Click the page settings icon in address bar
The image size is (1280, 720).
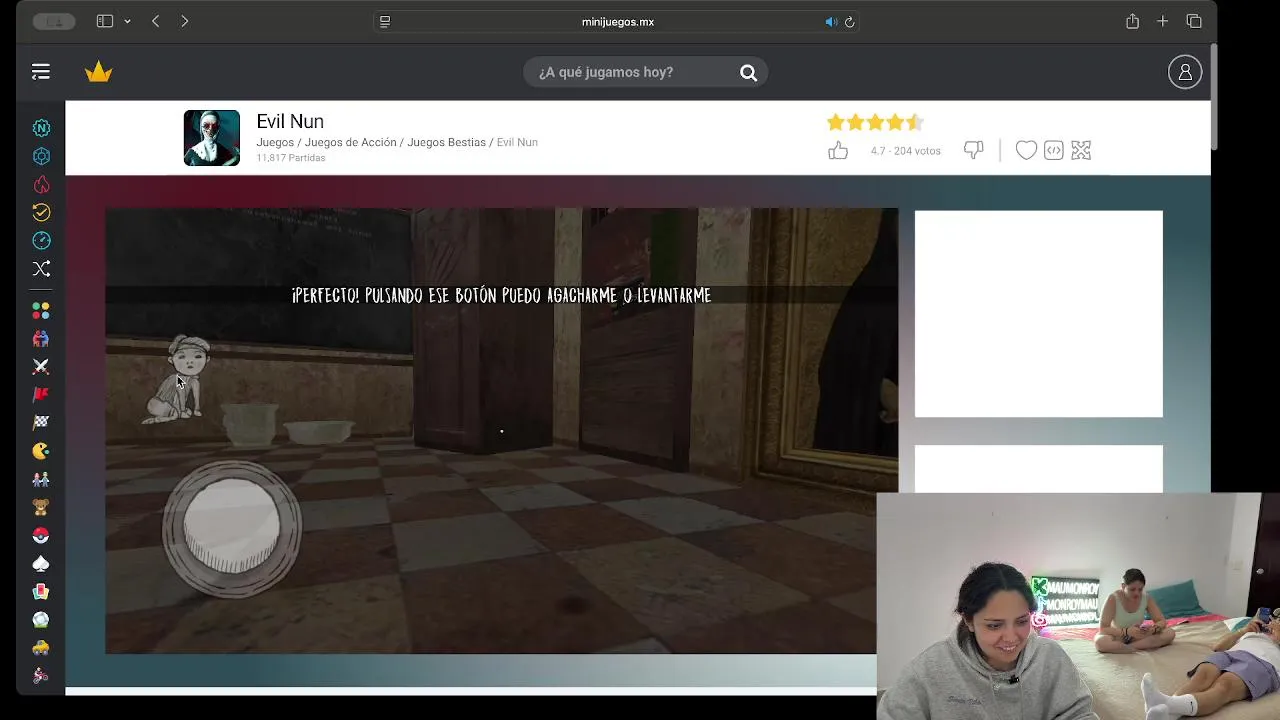[x=385, y=22]
